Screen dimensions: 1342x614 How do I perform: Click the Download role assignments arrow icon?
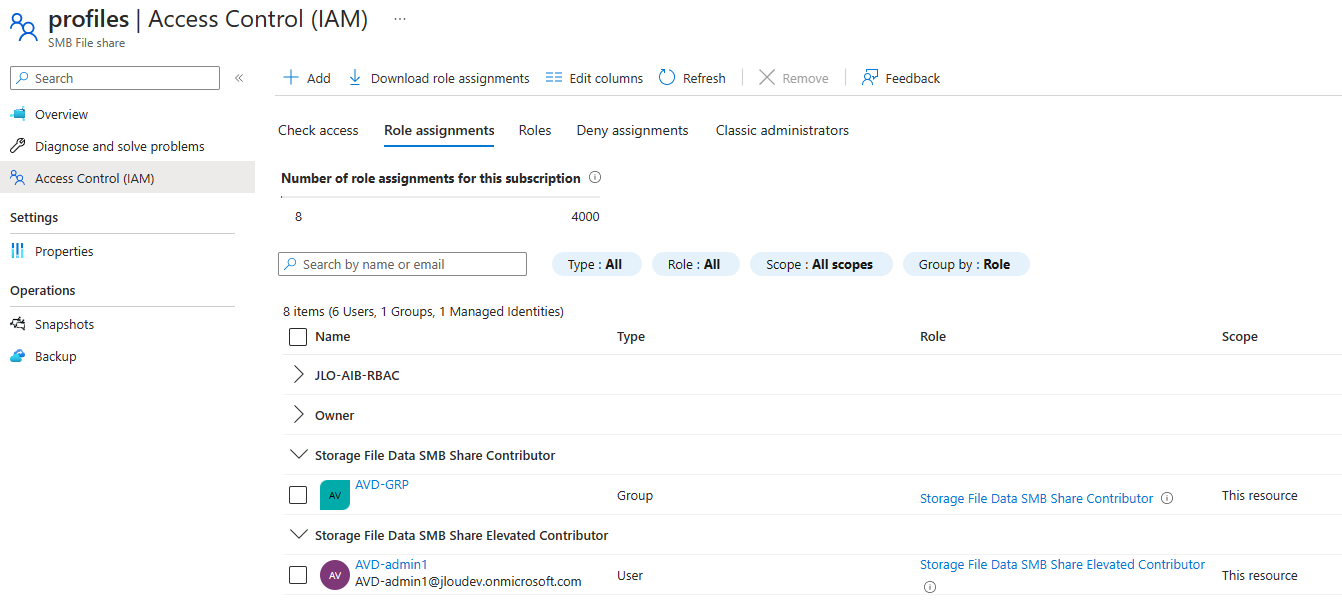(355, 78)
